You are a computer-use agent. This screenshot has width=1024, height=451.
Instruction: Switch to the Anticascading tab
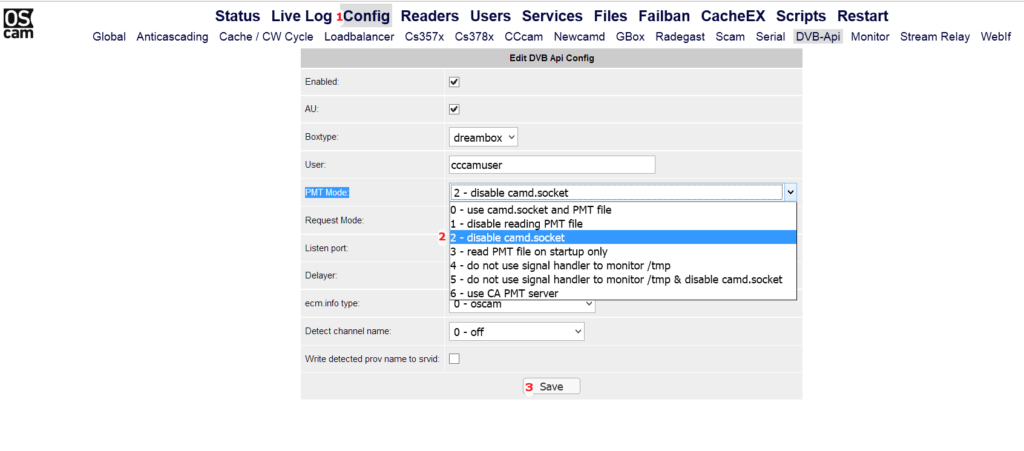[172, 37]
